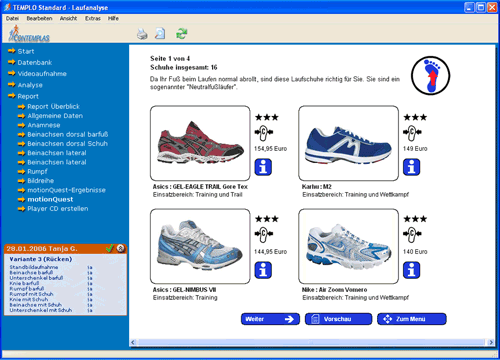Open the Bearbeiten menu

tap(39, 18)
